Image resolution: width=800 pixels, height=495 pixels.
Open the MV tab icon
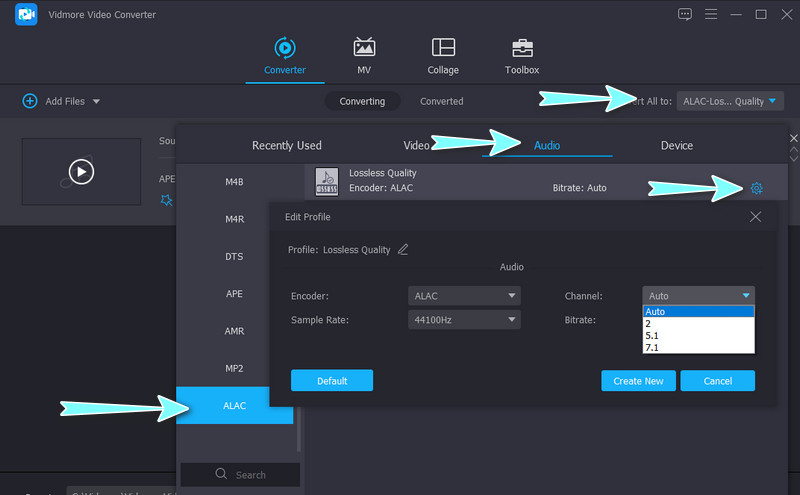(x=364, y=48)
